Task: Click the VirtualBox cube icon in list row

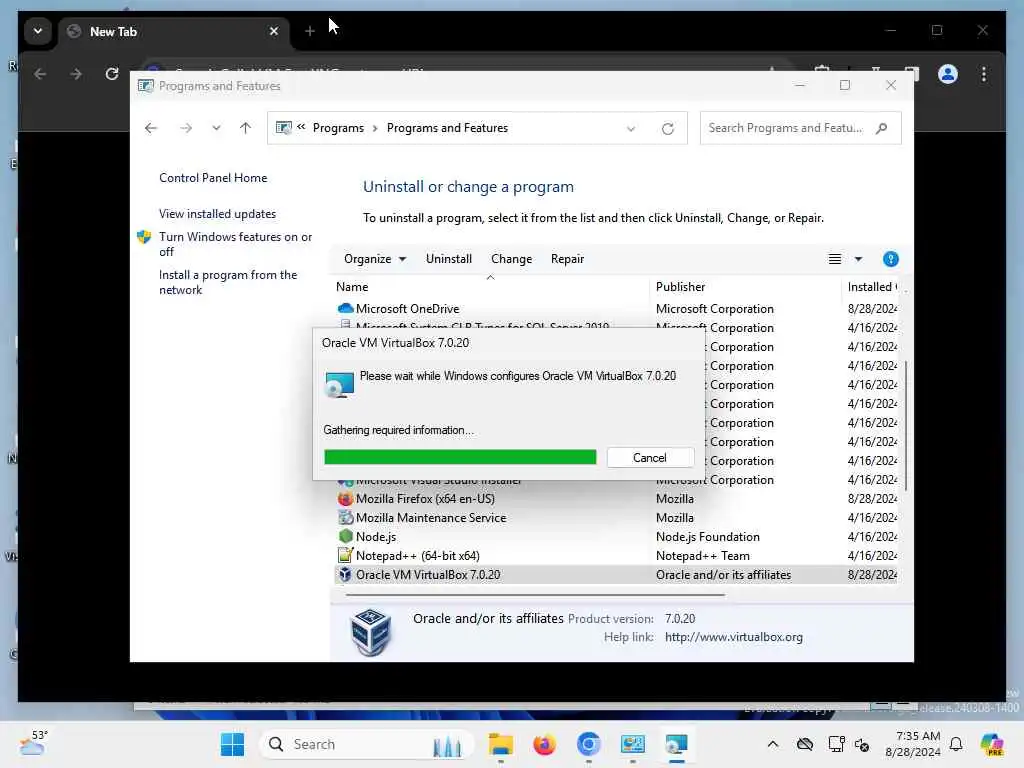Action: (x=345, y=575)
